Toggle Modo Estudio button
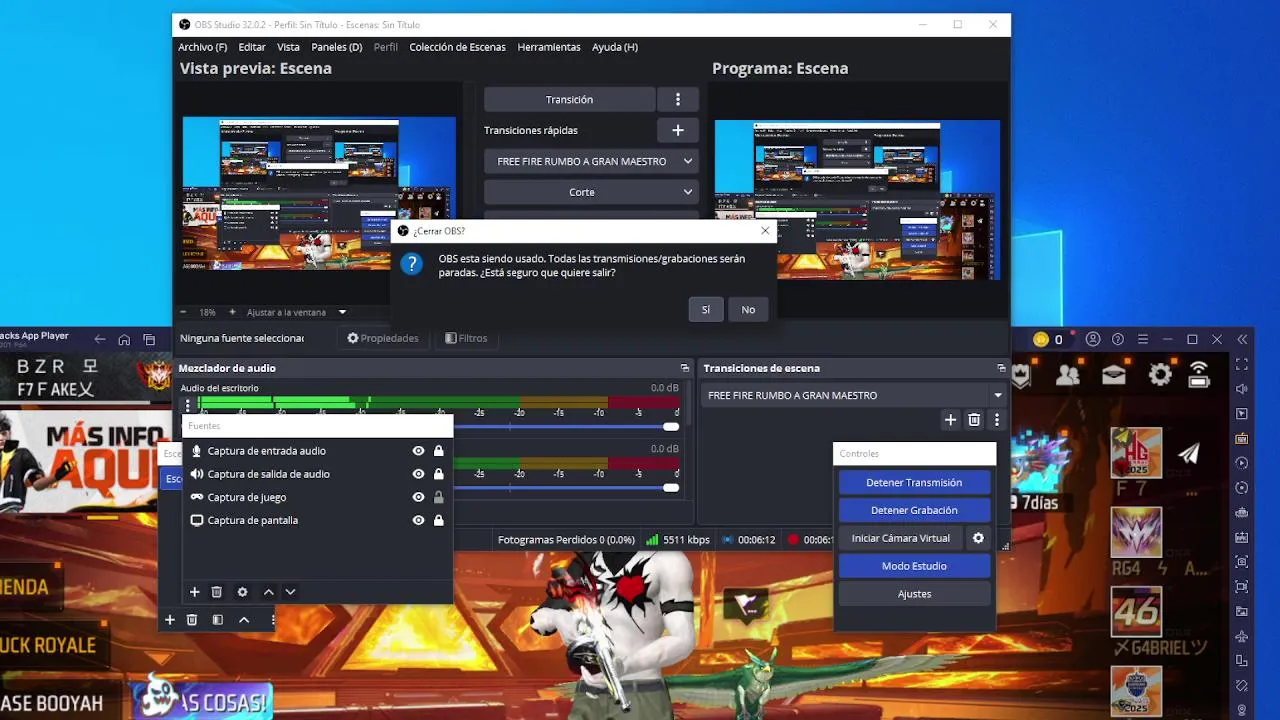Screen dimensions: 1280x720 coord(914,566)
